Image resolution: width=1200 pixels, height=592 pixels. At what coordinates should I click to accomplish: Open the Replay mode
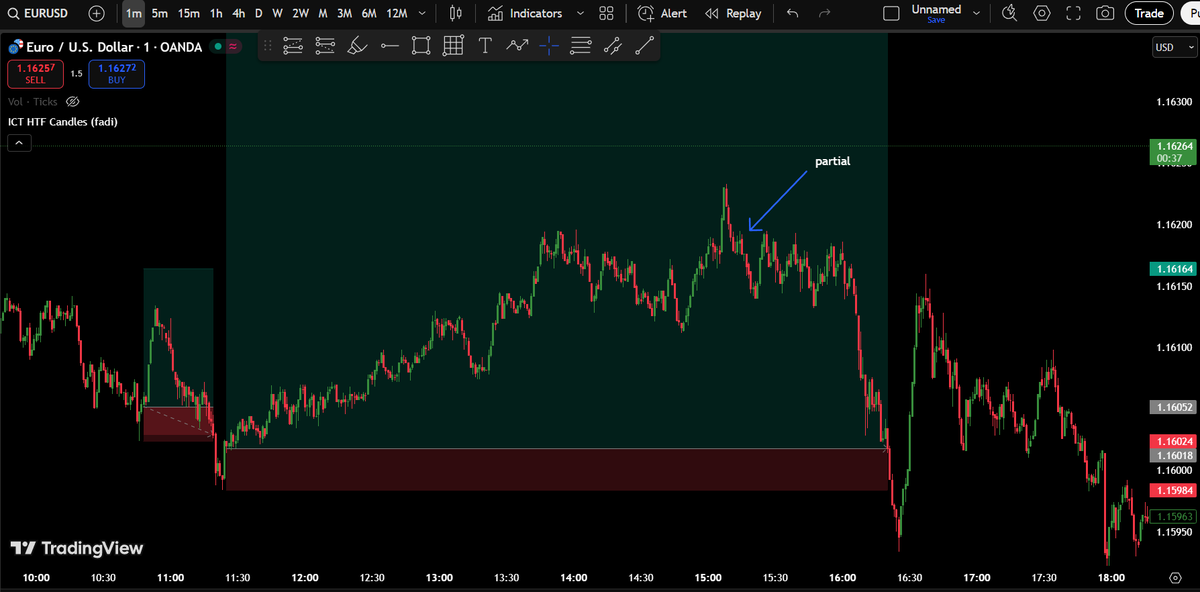click(x=733, y=13)
